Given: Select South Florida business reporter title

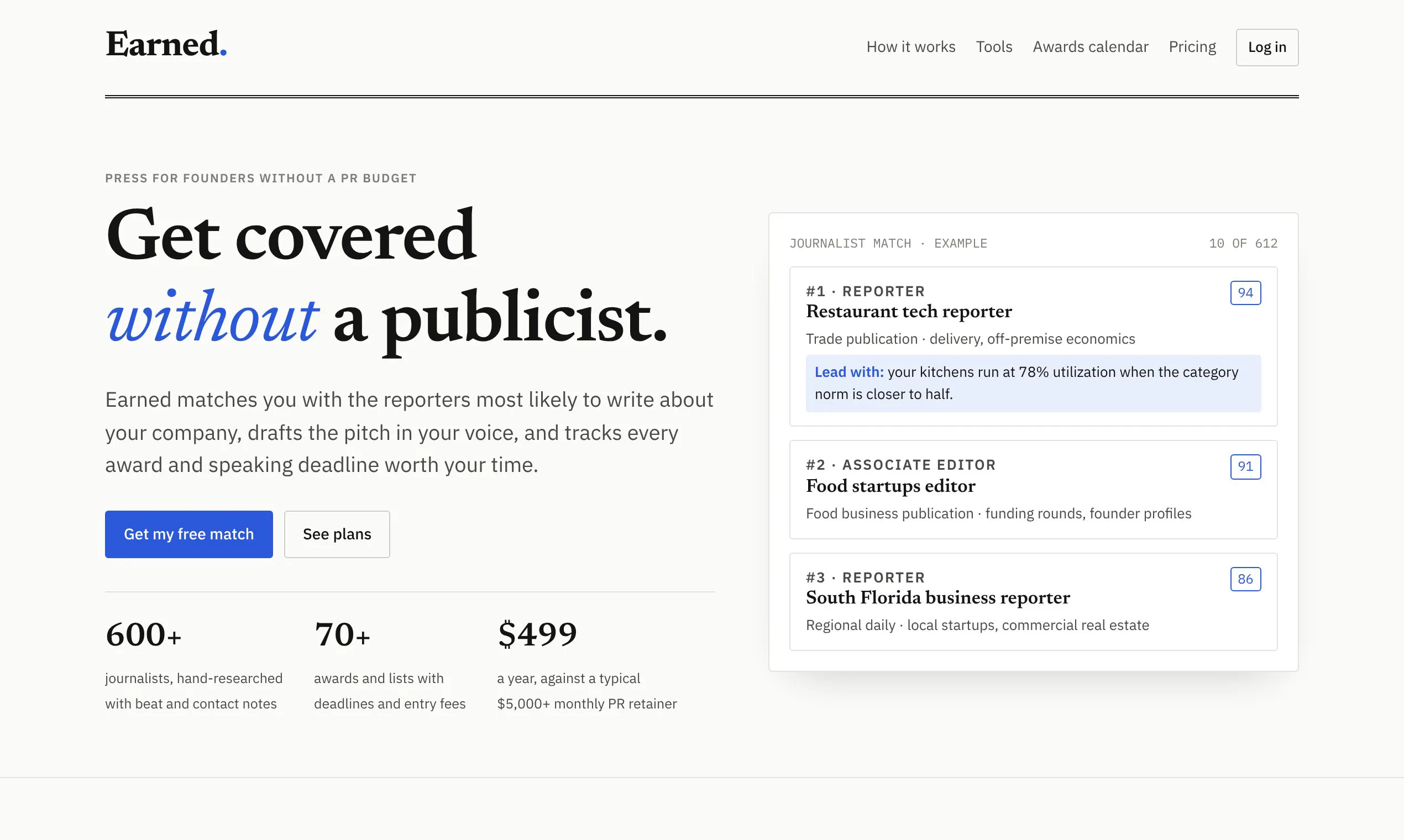Looking at the screenshot, I should (x=937, y=598).
